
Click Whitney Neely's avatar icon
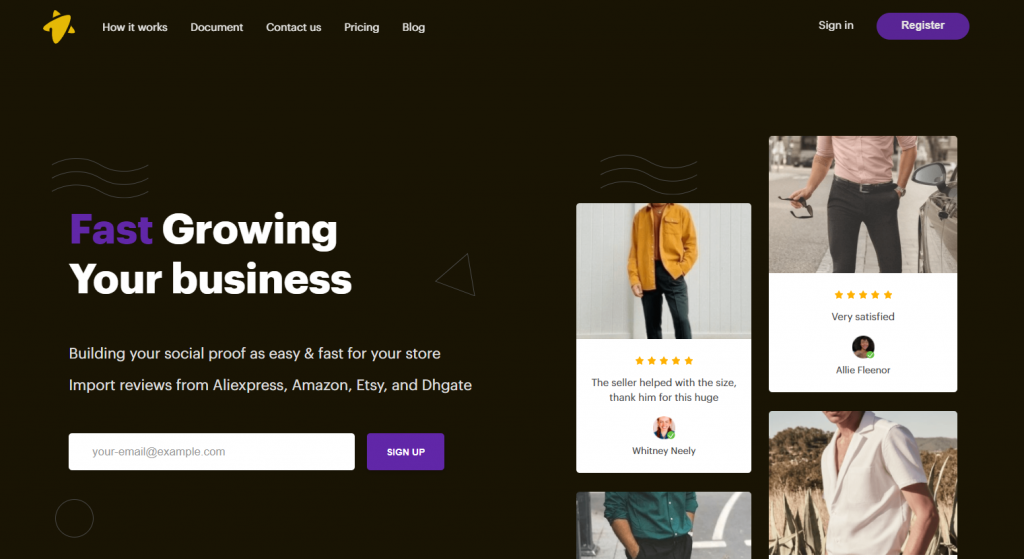664,428
